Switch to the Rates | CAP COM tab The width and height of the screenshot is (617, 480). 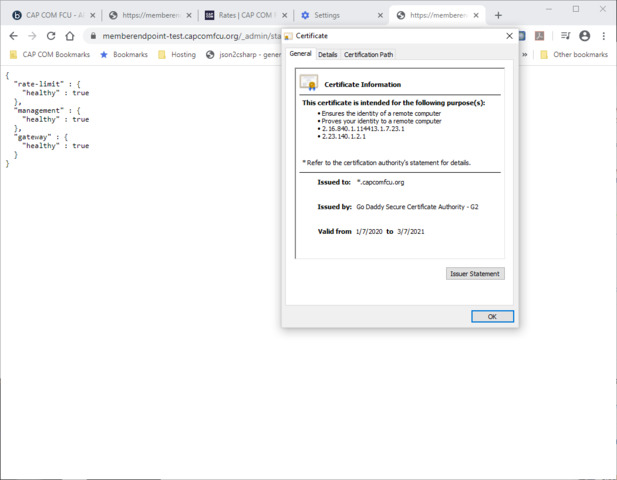pos(246,15)
